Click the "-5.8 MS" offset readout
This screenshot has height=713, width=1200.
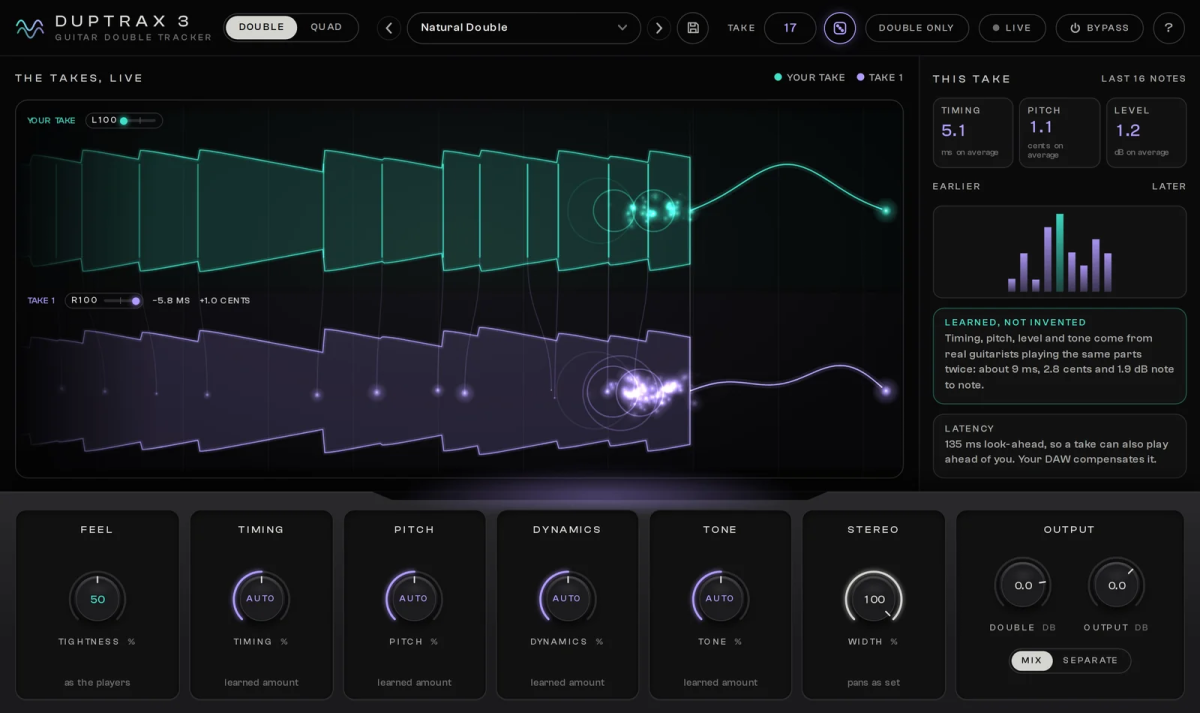[x=171, y=301]
